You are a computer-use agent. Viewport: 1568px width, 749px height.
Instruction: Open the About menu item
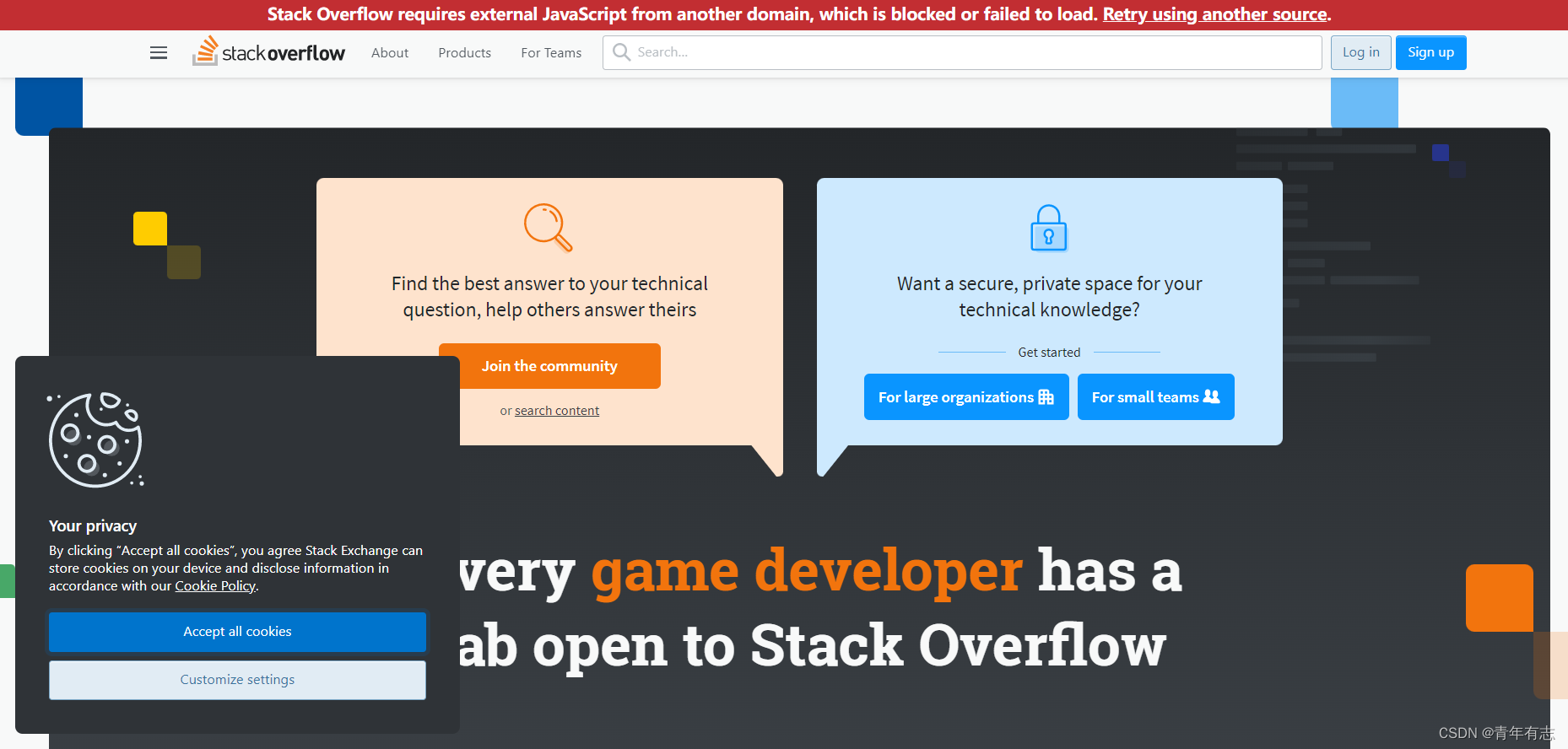click(x=390, y=52)
